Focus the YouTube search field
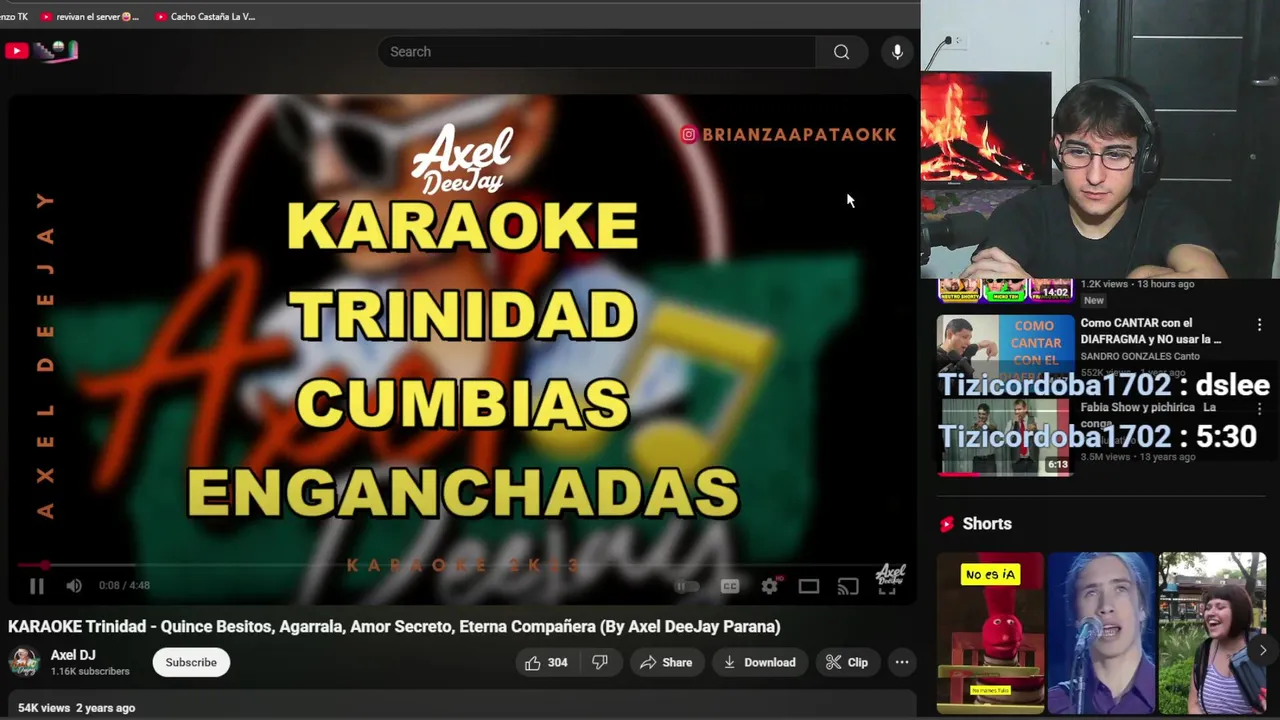This screenshot has height=720, width=1280. tap(597, 52)
